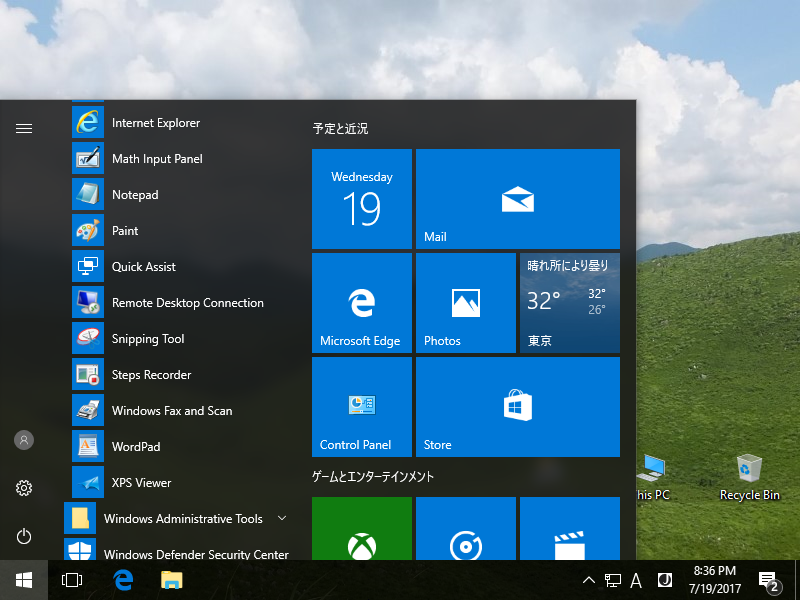The height and width of the screenshot is (600, 800).
Task: Open Task View from the taskbar
Action: [72, 580]
